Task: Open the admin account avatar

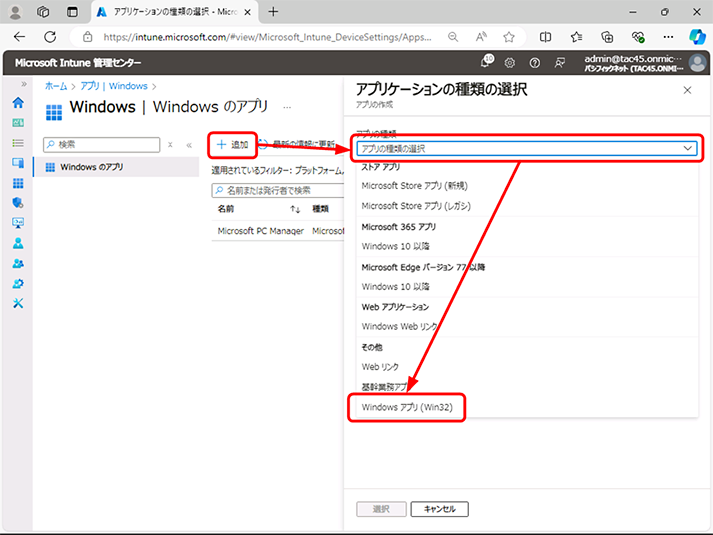Action: [x=697, y=63]
